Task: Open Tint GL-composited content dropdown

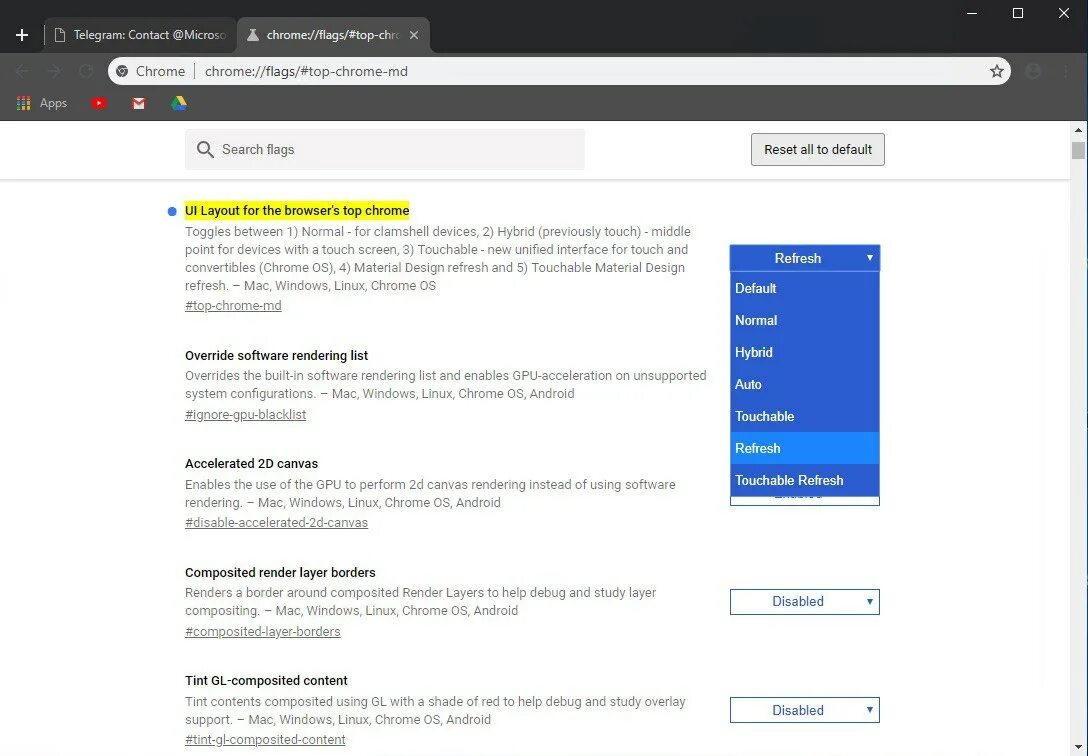Action: point(805,710)
